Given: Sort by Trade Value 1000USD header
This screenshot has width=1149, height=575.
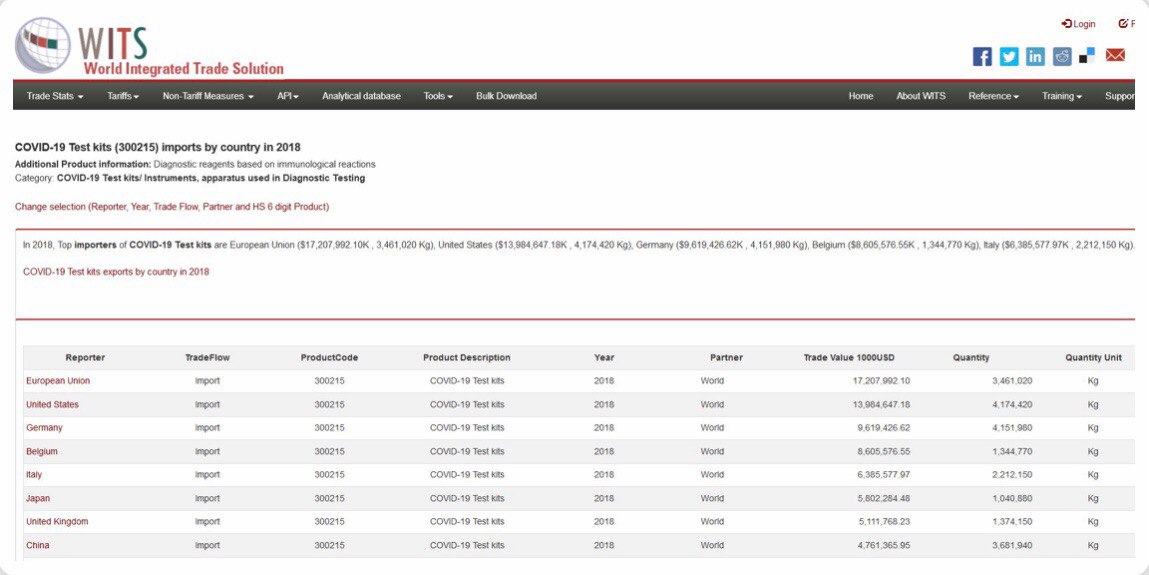Looking at the screenshot, I should [849, 357].
